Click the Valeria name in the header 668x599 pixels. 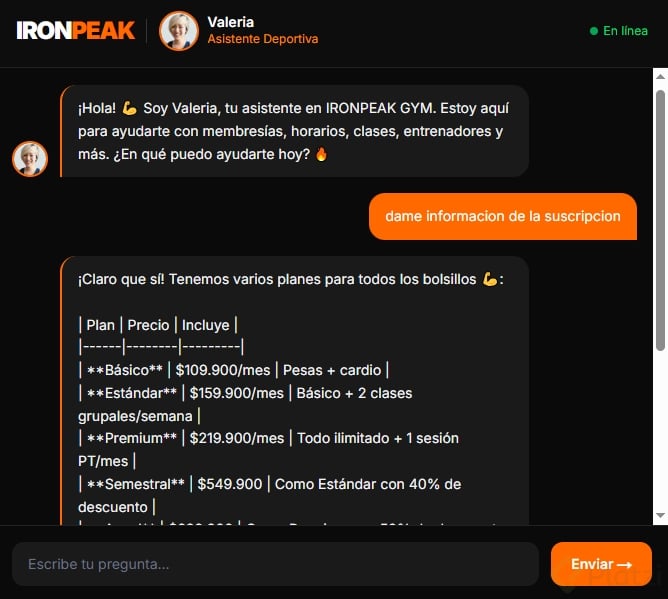[x=230, y=22]
